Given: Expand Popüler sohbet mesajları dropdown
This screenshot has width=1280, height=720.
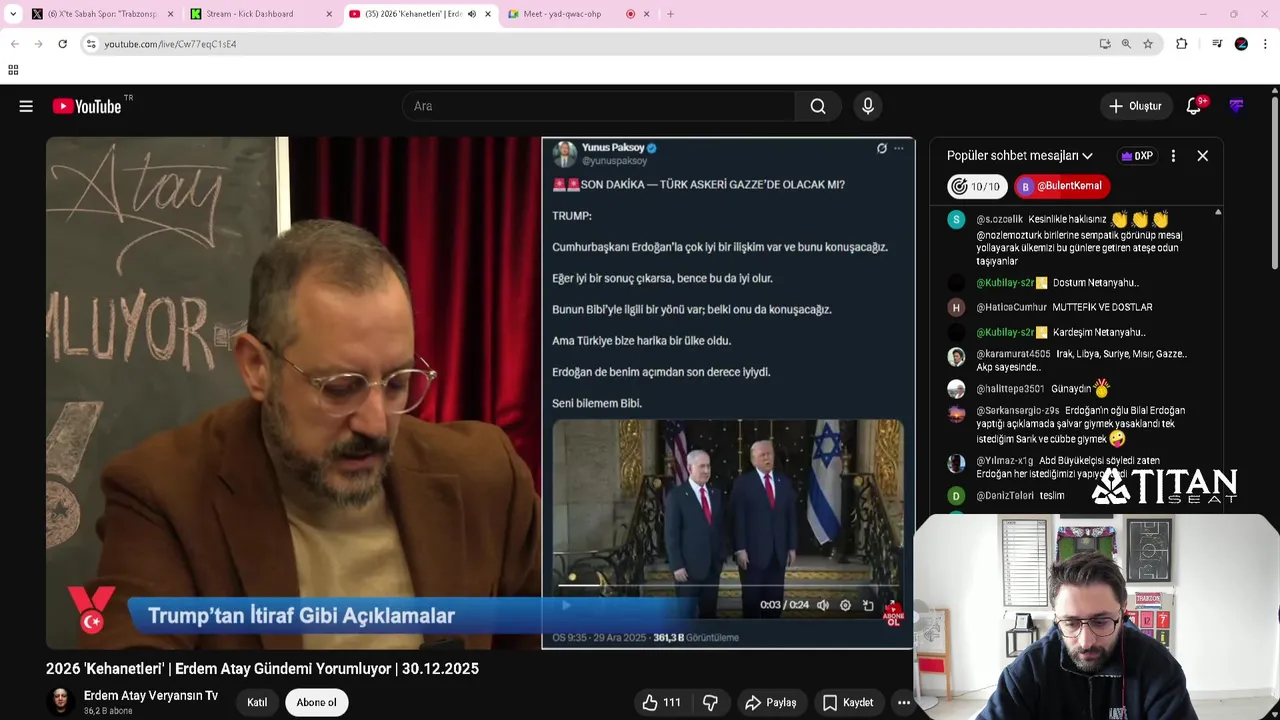Looking at the screenshot, I should (x=1020, y=156).
